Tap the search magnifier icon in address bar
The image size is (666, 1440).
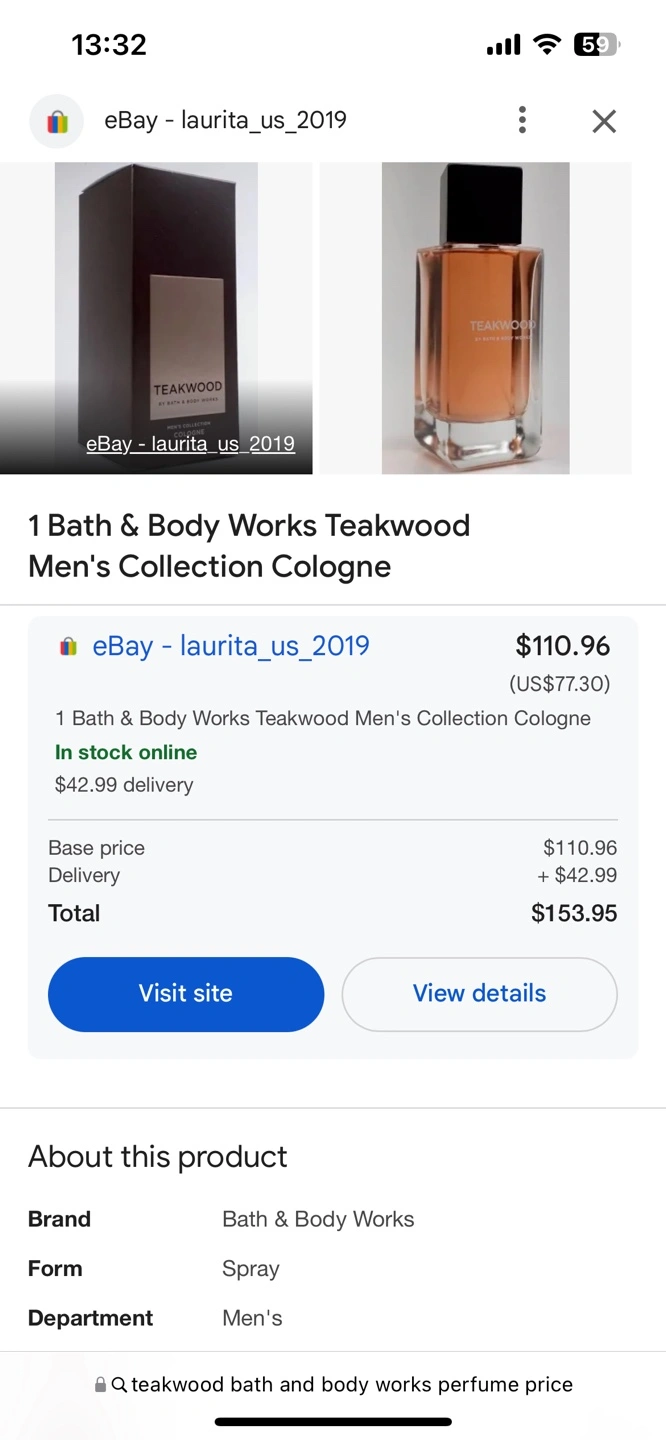click(x=119, y=1385)
